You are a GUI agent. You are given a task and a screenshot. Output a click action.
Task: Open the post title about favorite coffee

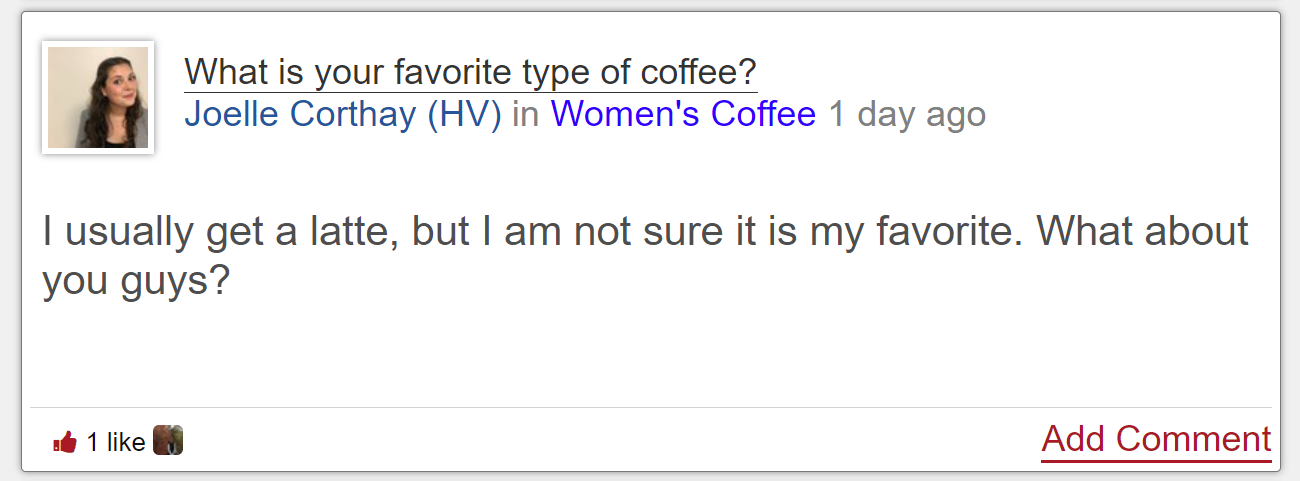pyautogui.click(x=470, y=73)
